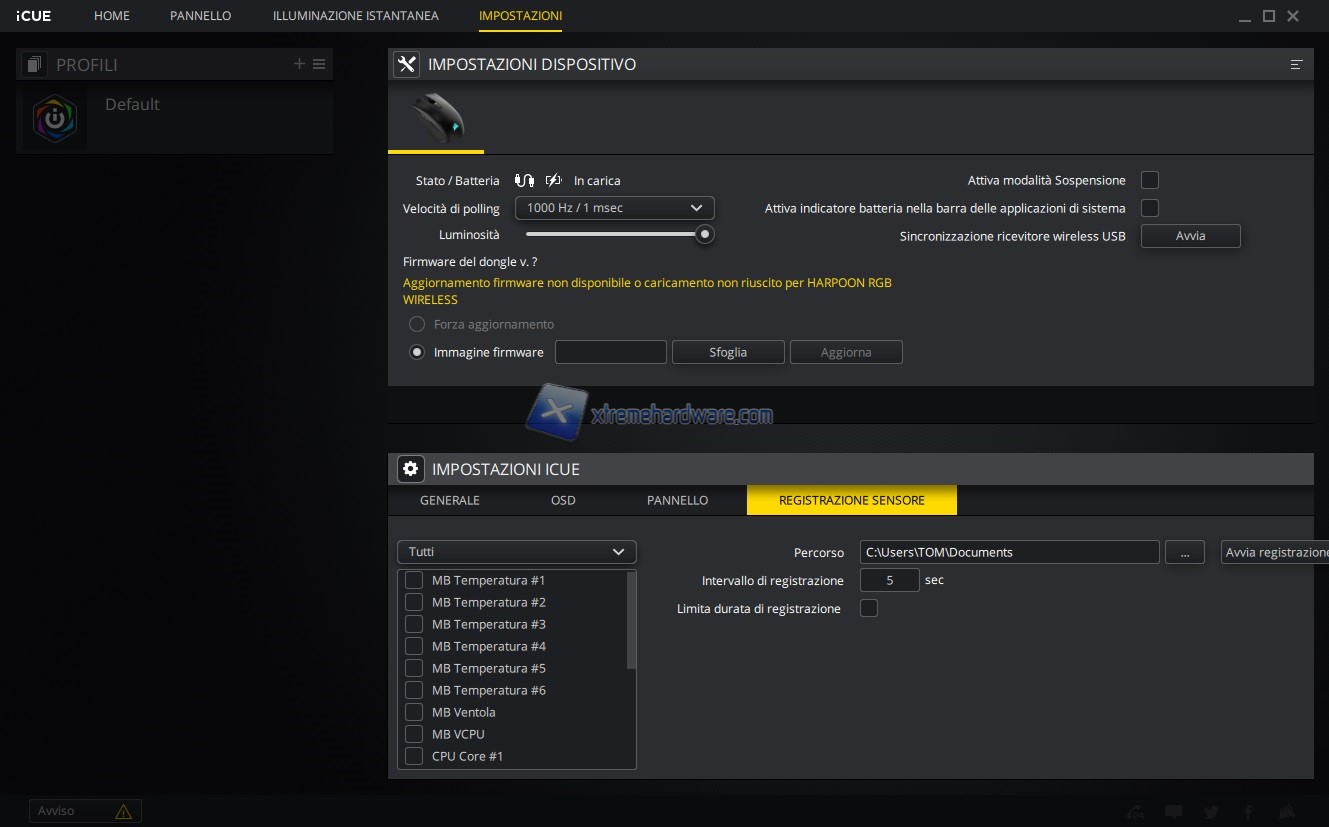The width and height of the screenshot is (1329, 827).
Task: Expand the Tutti sensor filter dropdown
Action: 516,552
